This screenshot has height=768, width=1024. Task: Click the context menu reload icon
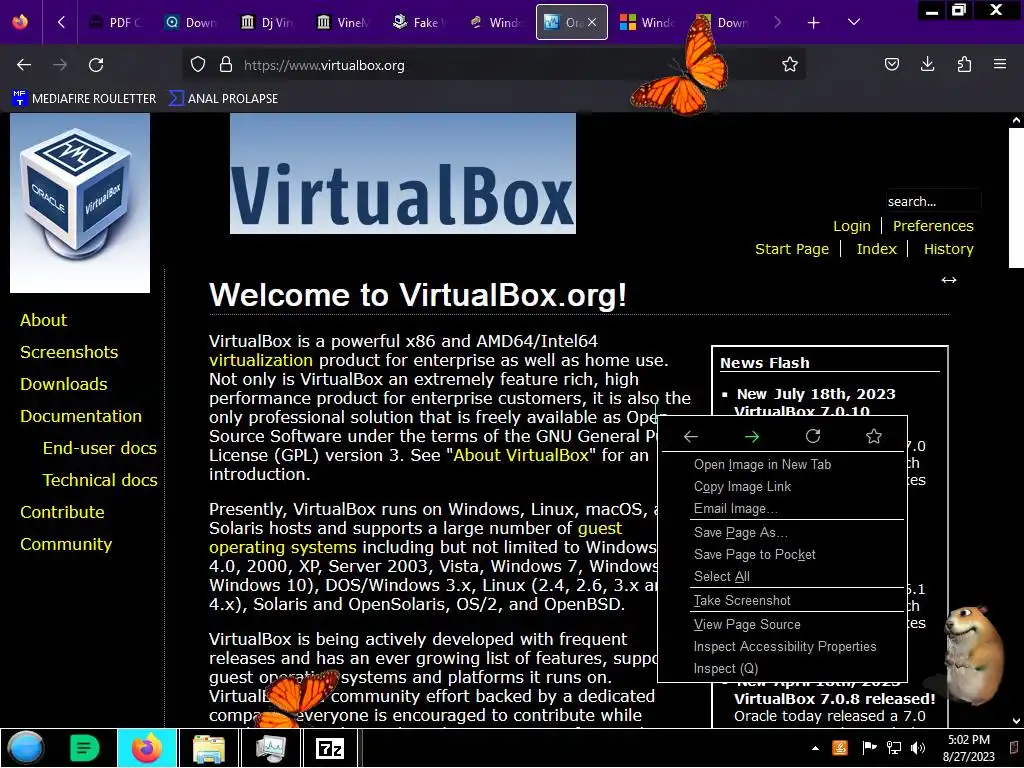[813, 436]
